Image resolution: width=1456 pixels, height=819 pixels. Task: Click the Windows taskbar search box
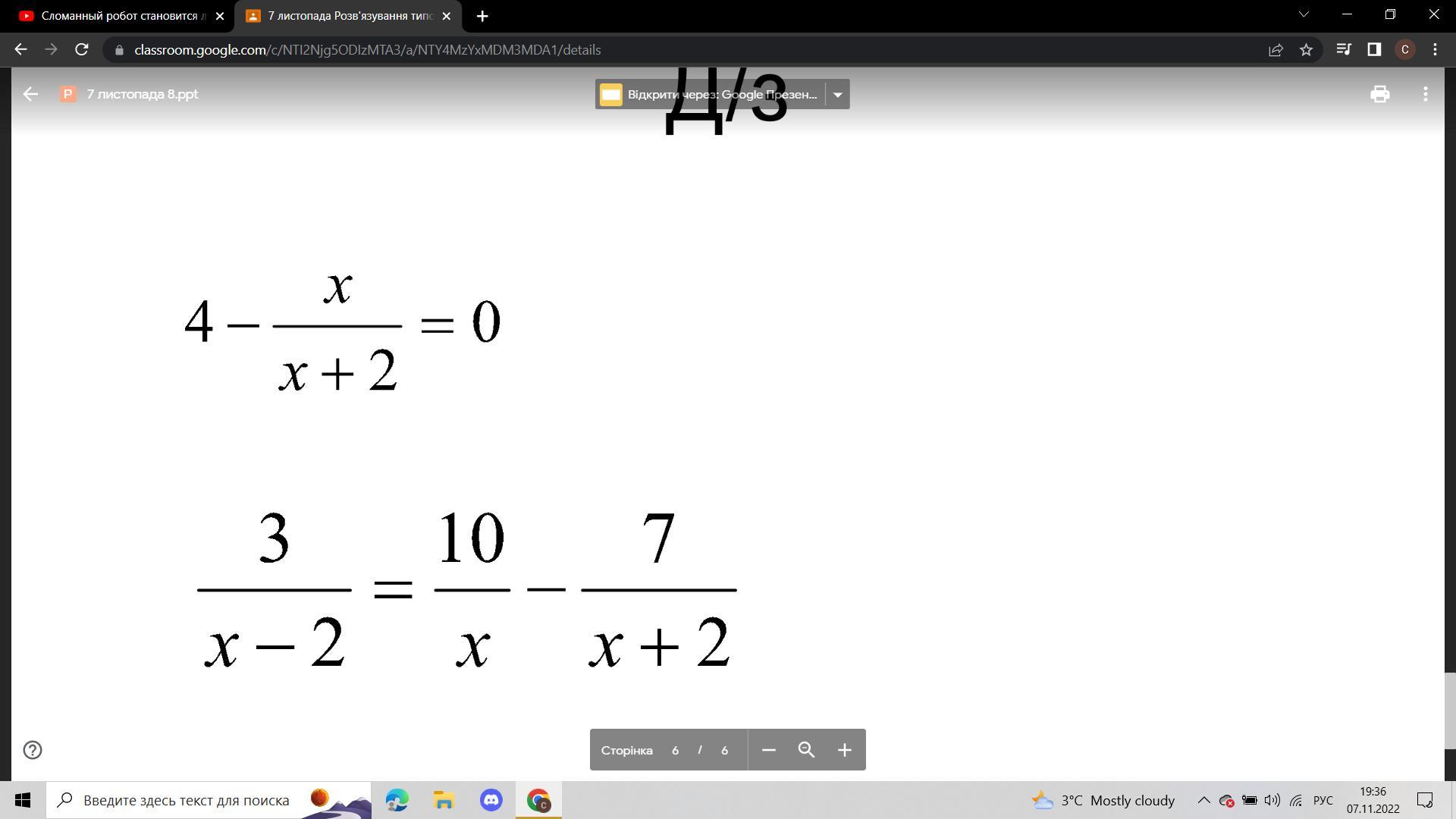(209, 800)
